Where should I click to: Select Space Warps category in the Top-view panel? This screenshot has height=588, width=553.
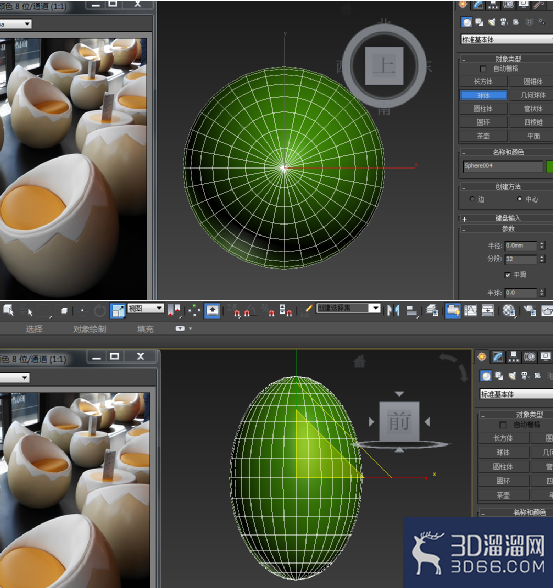pyautogui.click(x=529, y=22)
